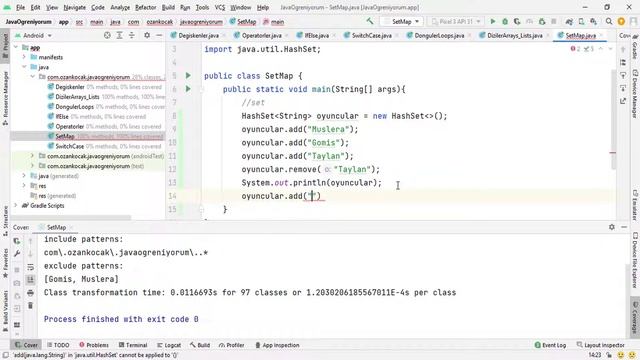Screen dimensions: 640x360
Task: Collapse the app module tree node
Action: pos(16,47)
